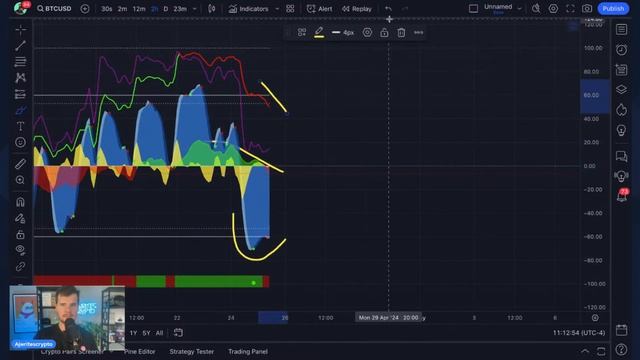The image size is (640, 360).
Task: Click the Publish button
Action: [x=613, y=9]
